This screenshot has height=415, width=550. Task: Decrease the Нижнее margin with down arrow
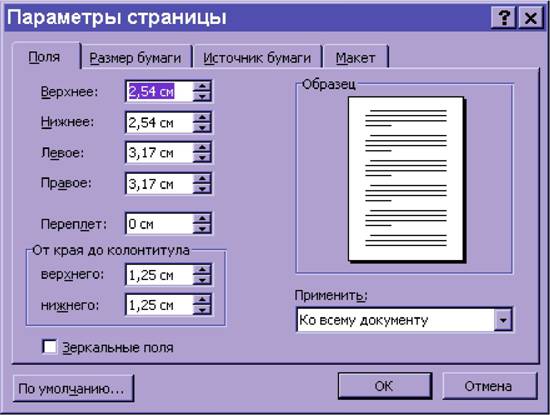click(202, 128)
